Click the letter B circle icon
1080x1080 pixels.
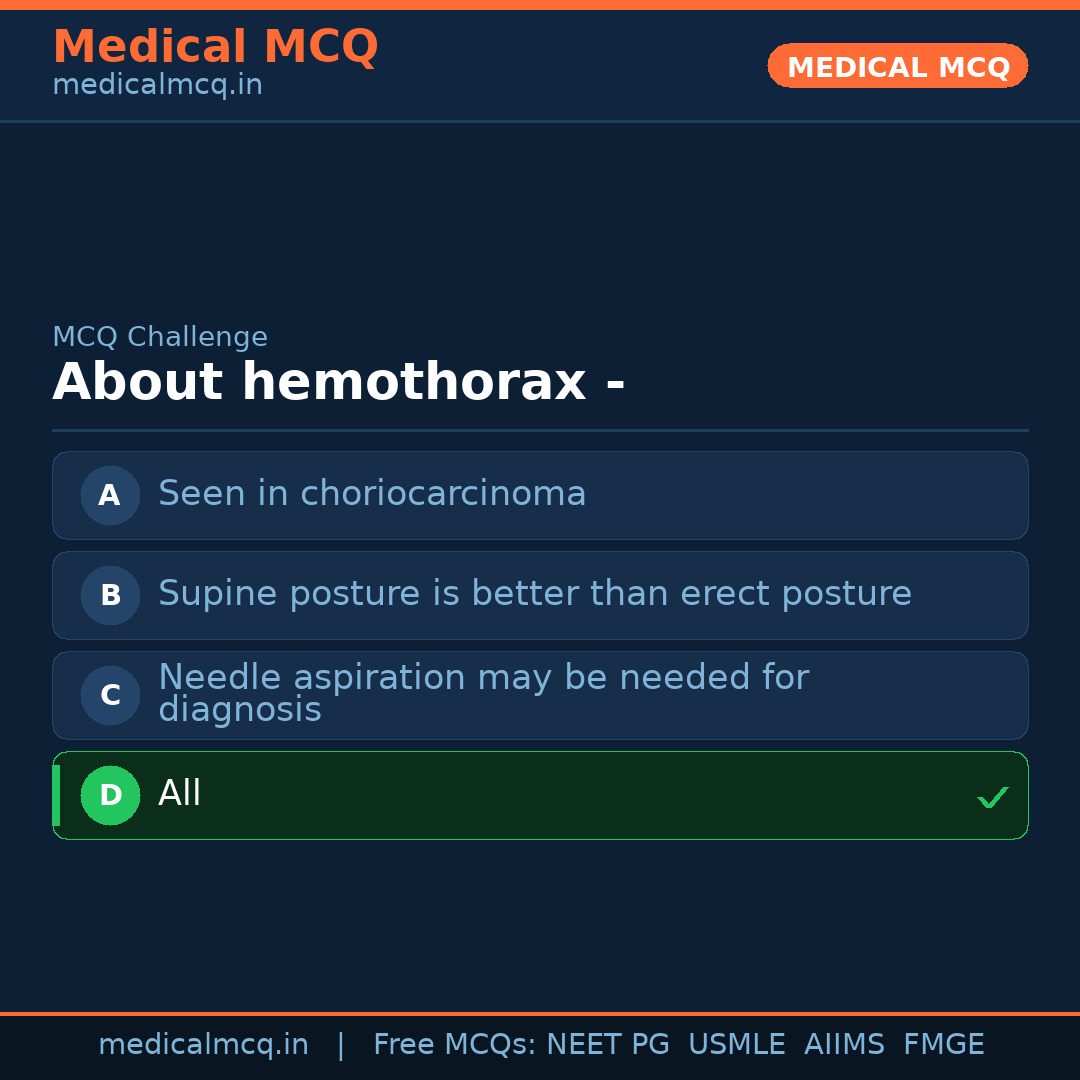pyautogui.click(x=110, y=595)
